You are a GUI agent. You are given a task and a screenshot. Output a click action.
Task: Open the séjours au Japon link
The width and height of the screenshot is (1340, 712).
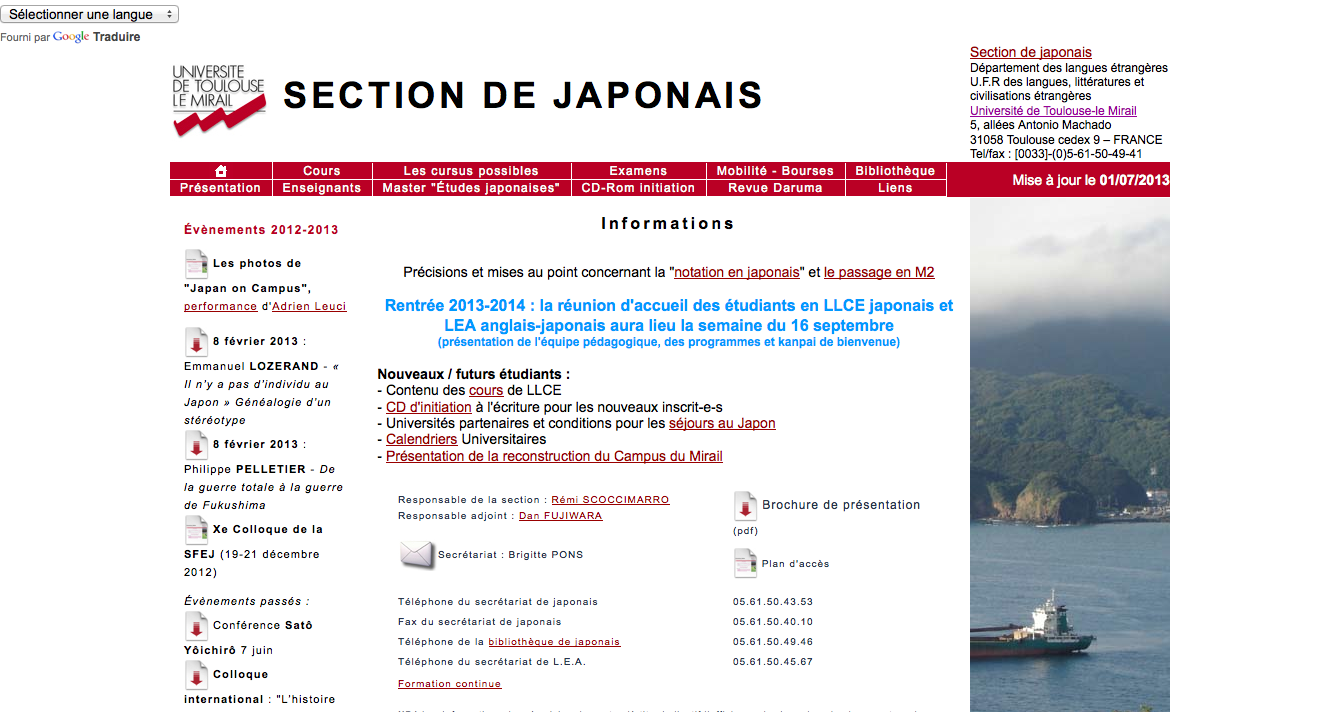click(x=722, y=423)
